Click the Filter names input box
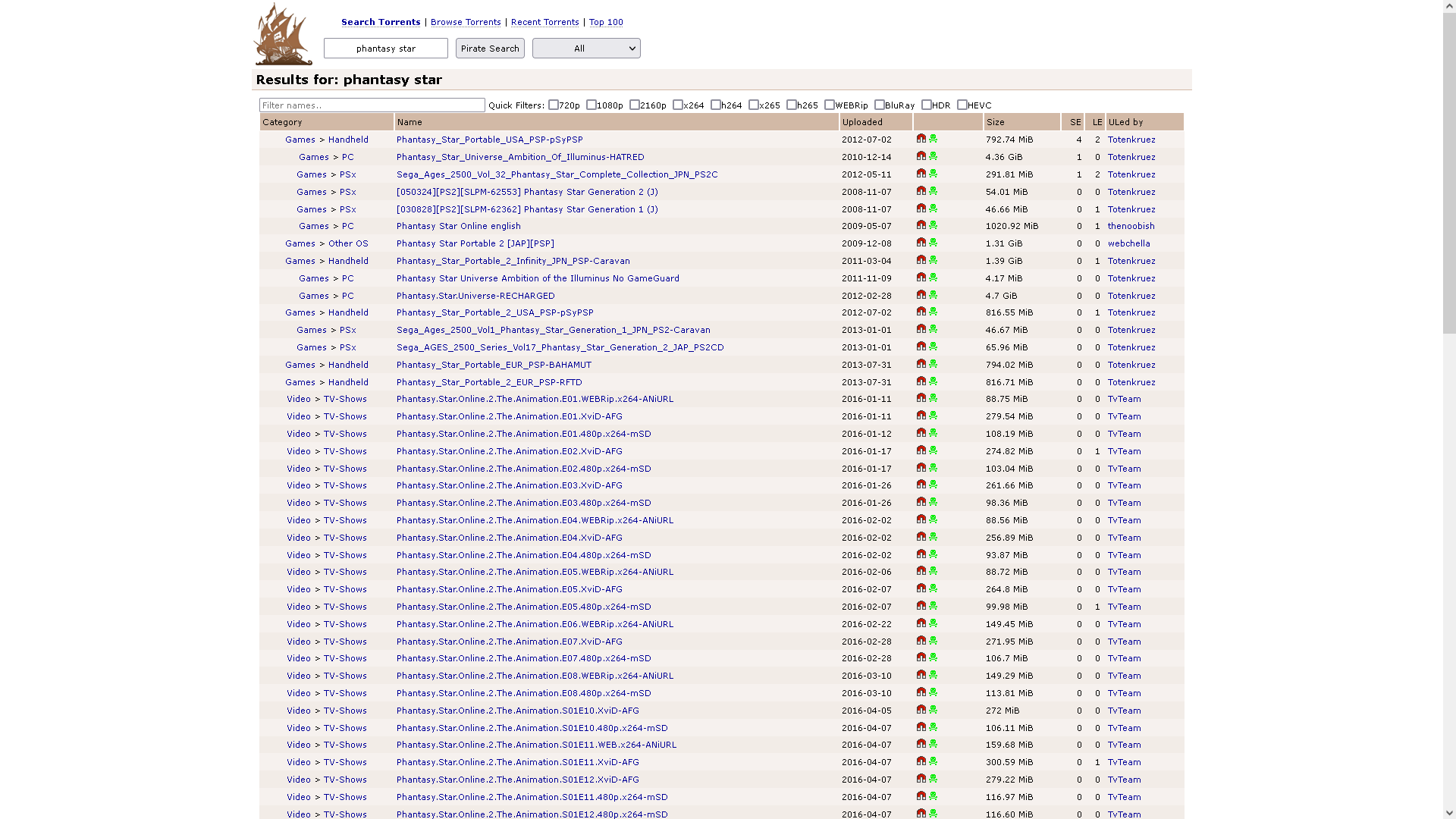The height and width of the screenshot is (819, 1456). tap(372, 105)
